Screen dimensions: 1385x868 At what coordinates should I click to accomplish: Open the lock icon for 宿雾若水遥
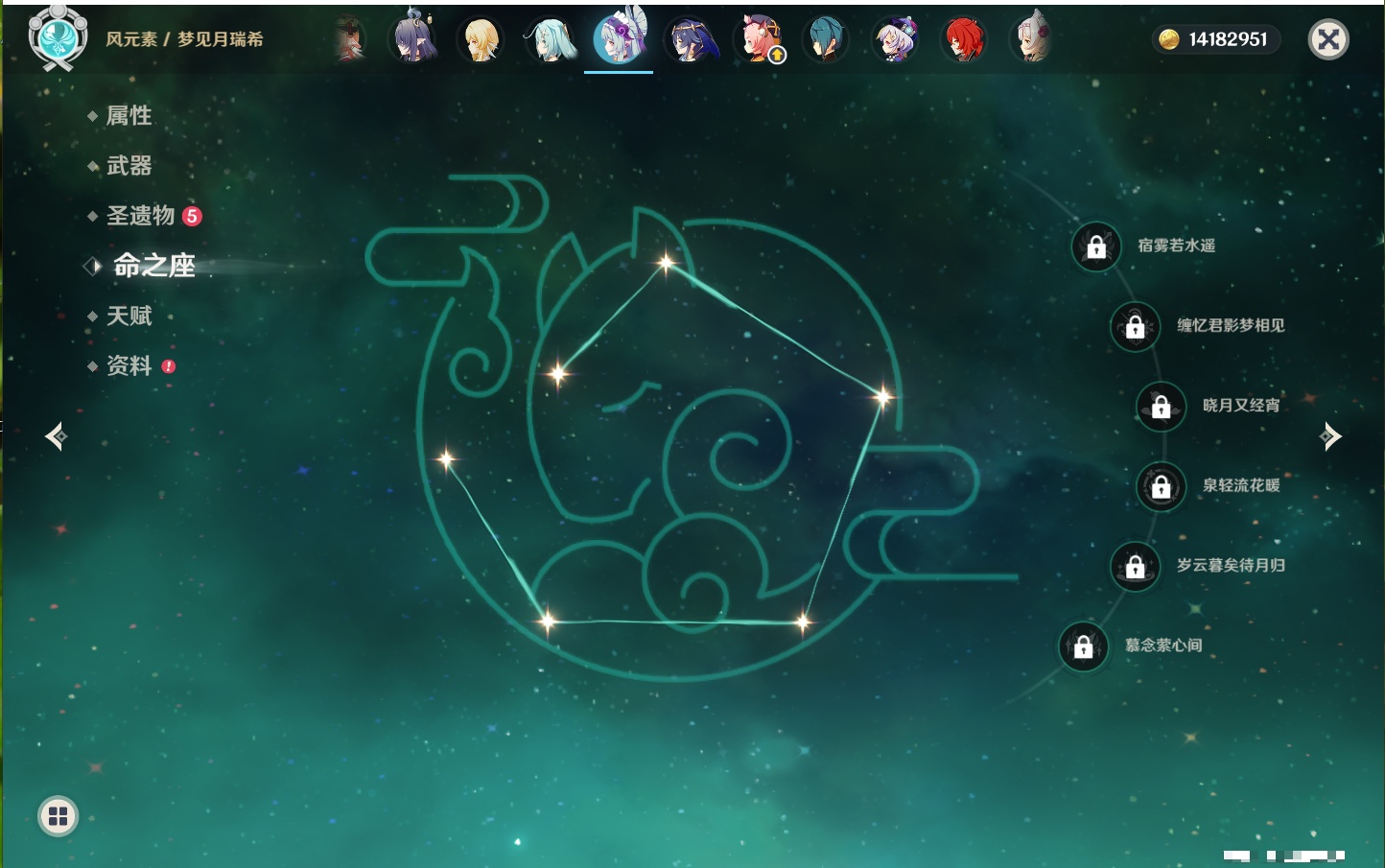(x=1096, y=246)
